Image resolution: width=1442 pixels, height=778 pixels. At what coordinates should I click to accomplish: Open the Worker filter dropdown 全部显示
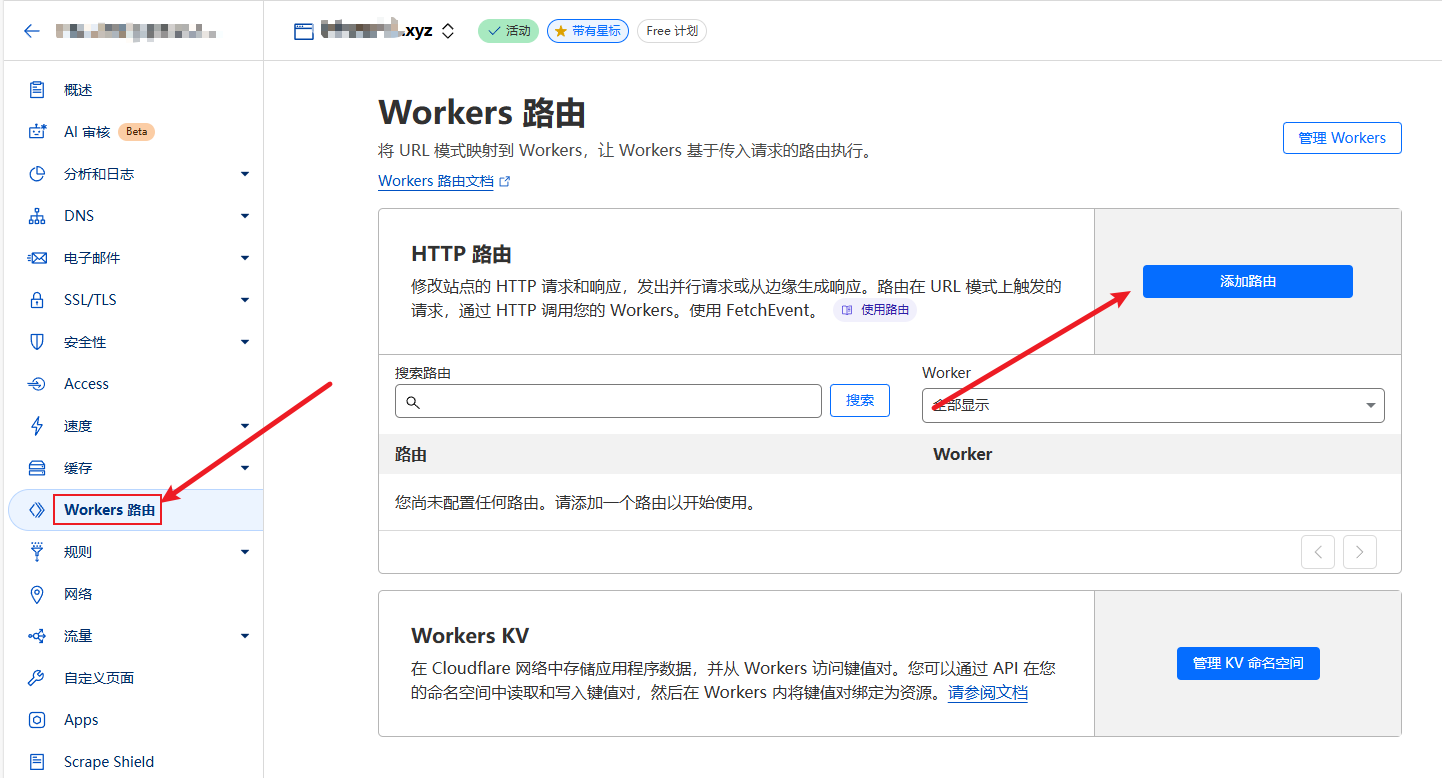[x=1152, y=405]
